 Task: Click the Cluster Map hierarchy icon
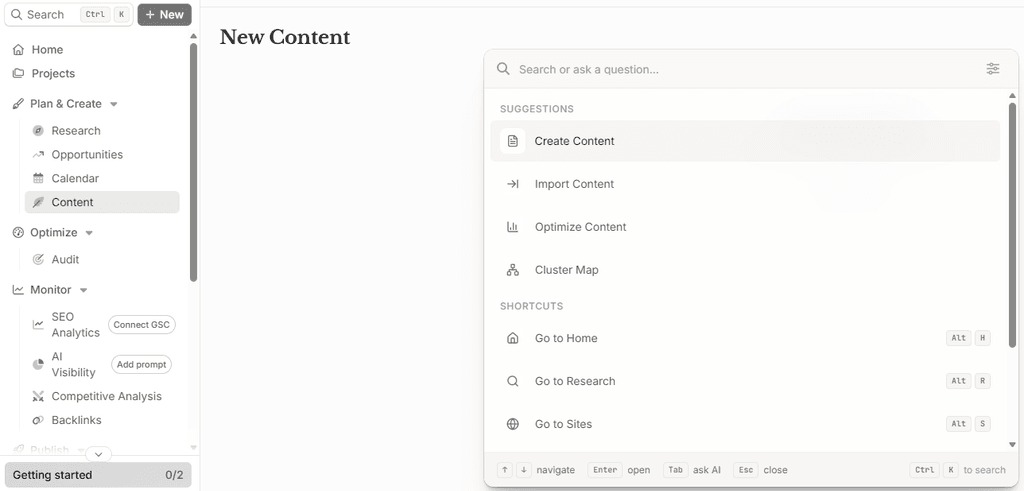(513, 270)
